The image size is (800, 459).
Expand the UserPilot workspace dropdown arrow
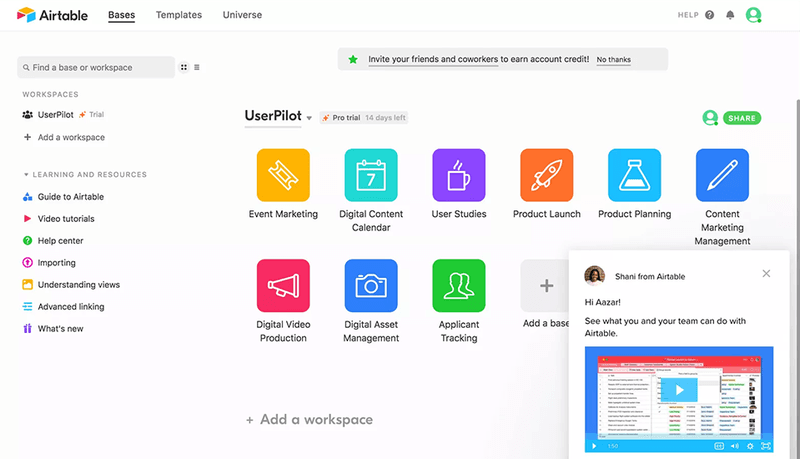pyautogui.click(x=309, y=118)
